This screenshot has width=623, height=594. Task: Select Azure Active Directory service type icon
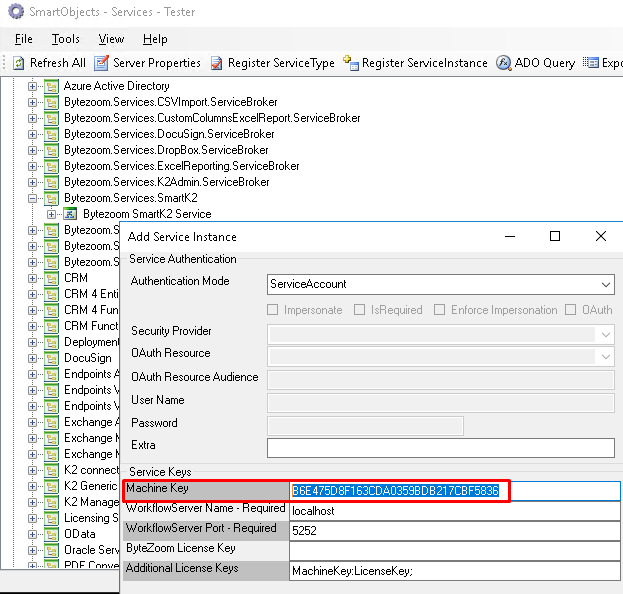(x=51, y=86)
